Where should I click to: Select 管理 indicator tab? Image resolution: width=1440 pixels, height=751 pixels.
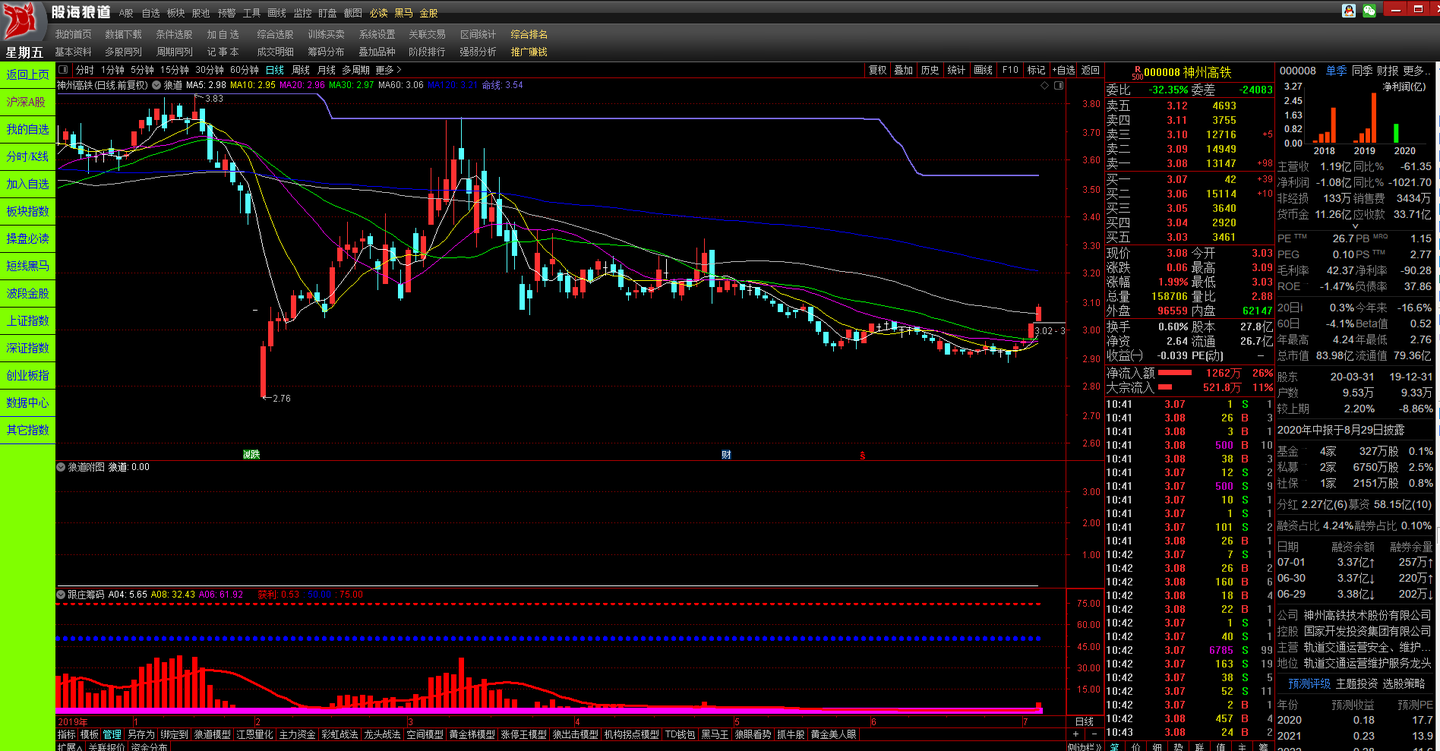[x=112, y=735]
